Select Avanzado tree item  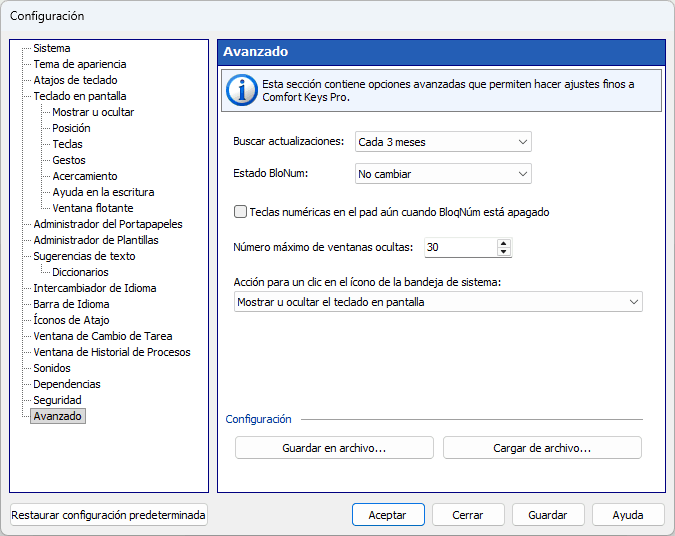(58, 416)
